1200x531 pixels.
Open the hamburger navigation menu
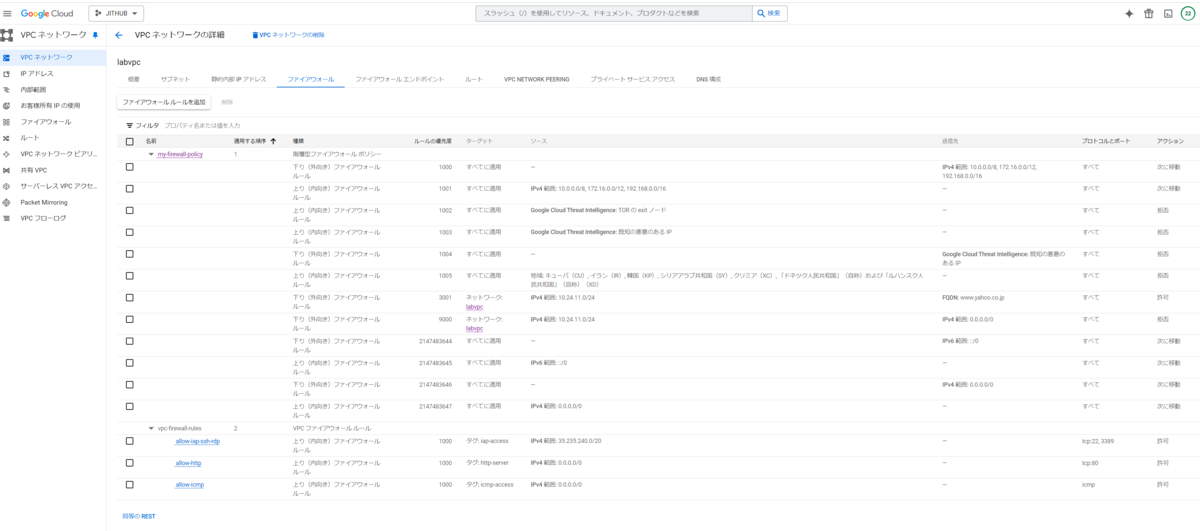(x=8, y=13)
